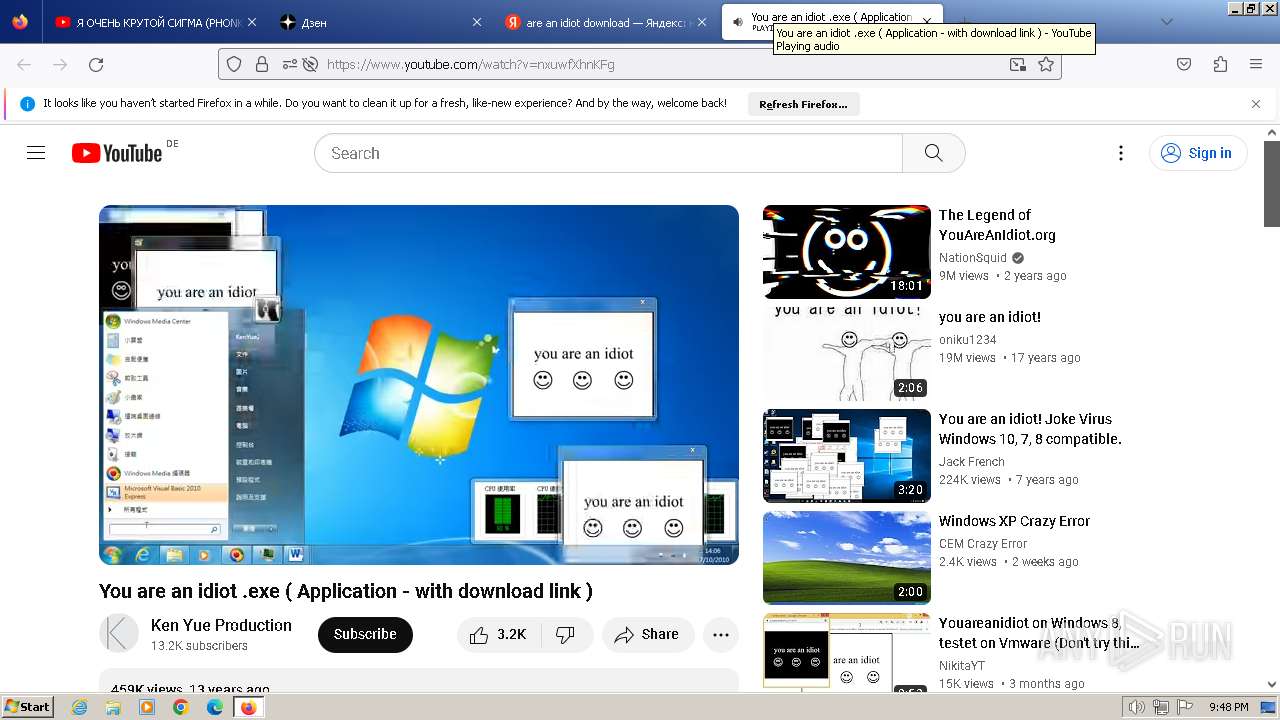Open Windows XP Crazy Error thumbnail
This screenshot has width=1280, height=720.
(x=847, y=558)
